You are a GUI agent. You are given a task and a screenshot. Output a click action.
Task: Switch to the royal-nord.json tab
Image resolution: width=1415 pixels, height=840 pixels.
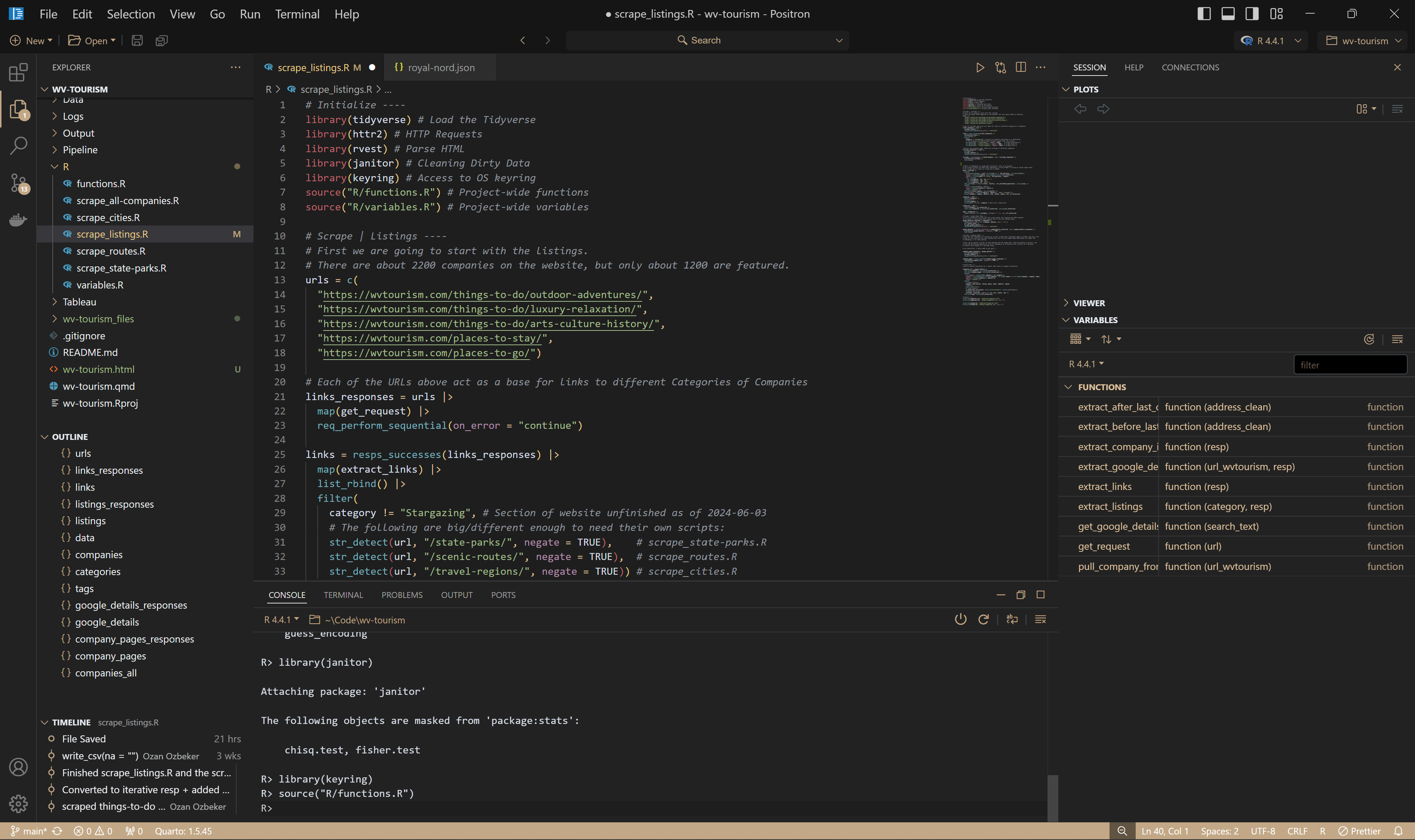pyautogui.click(x=440, y=67)
